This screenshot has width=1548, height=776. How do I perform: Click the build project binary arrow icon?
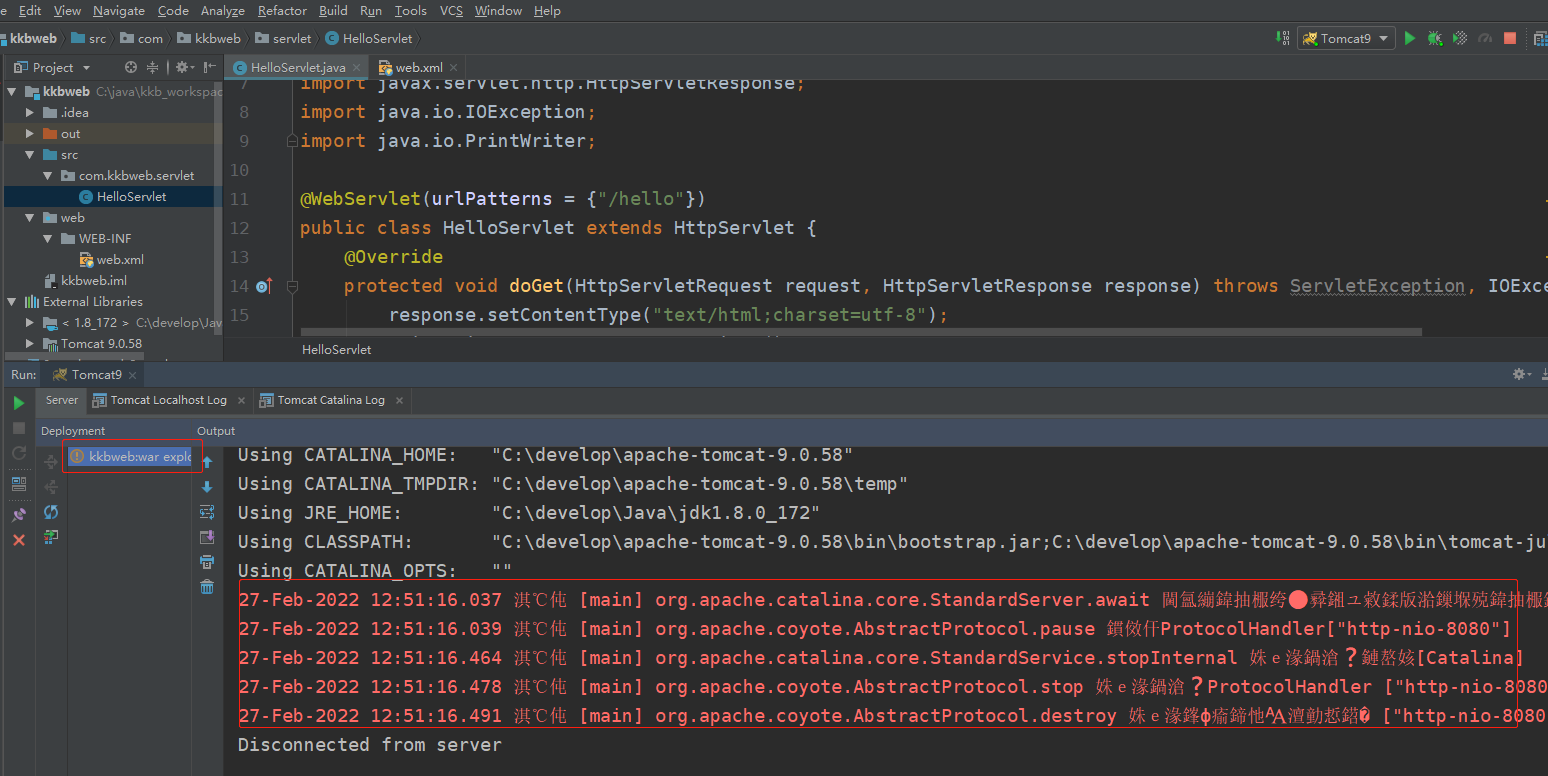[x=1283, y=38]
